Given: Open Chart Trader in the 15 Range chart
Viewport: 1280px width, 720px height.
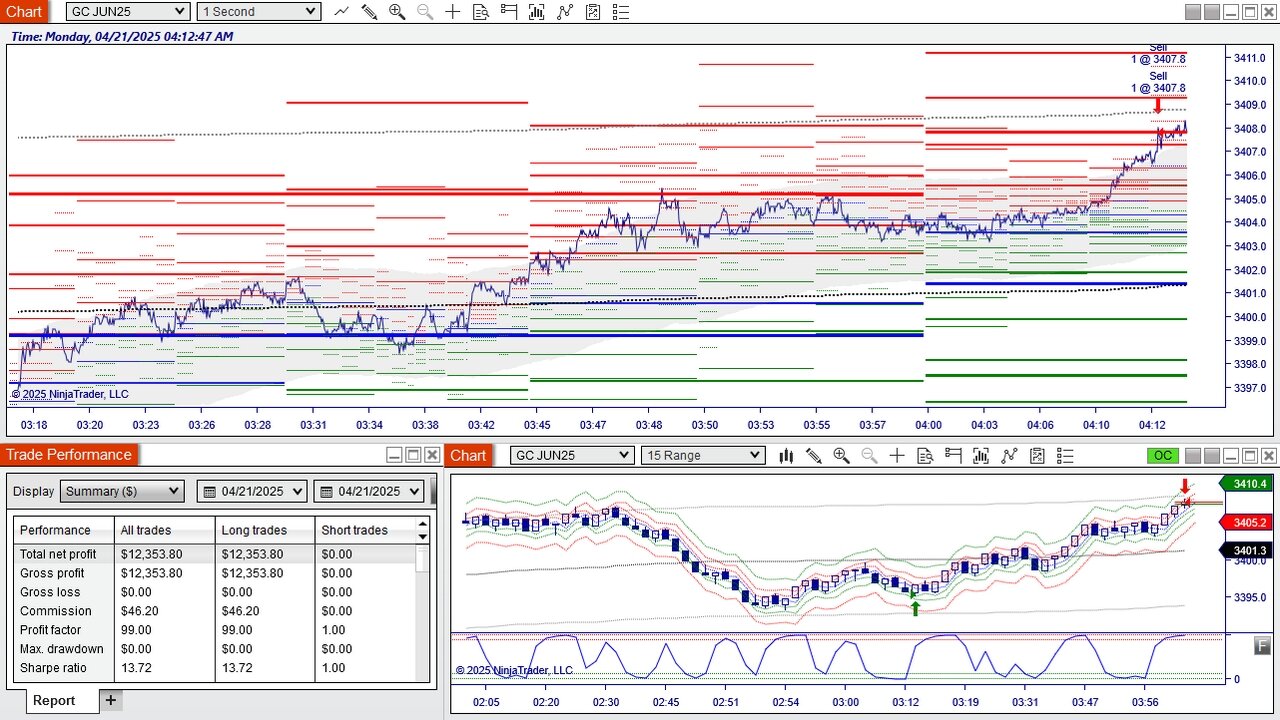Looking at the screenshot, I should [953, 456].
